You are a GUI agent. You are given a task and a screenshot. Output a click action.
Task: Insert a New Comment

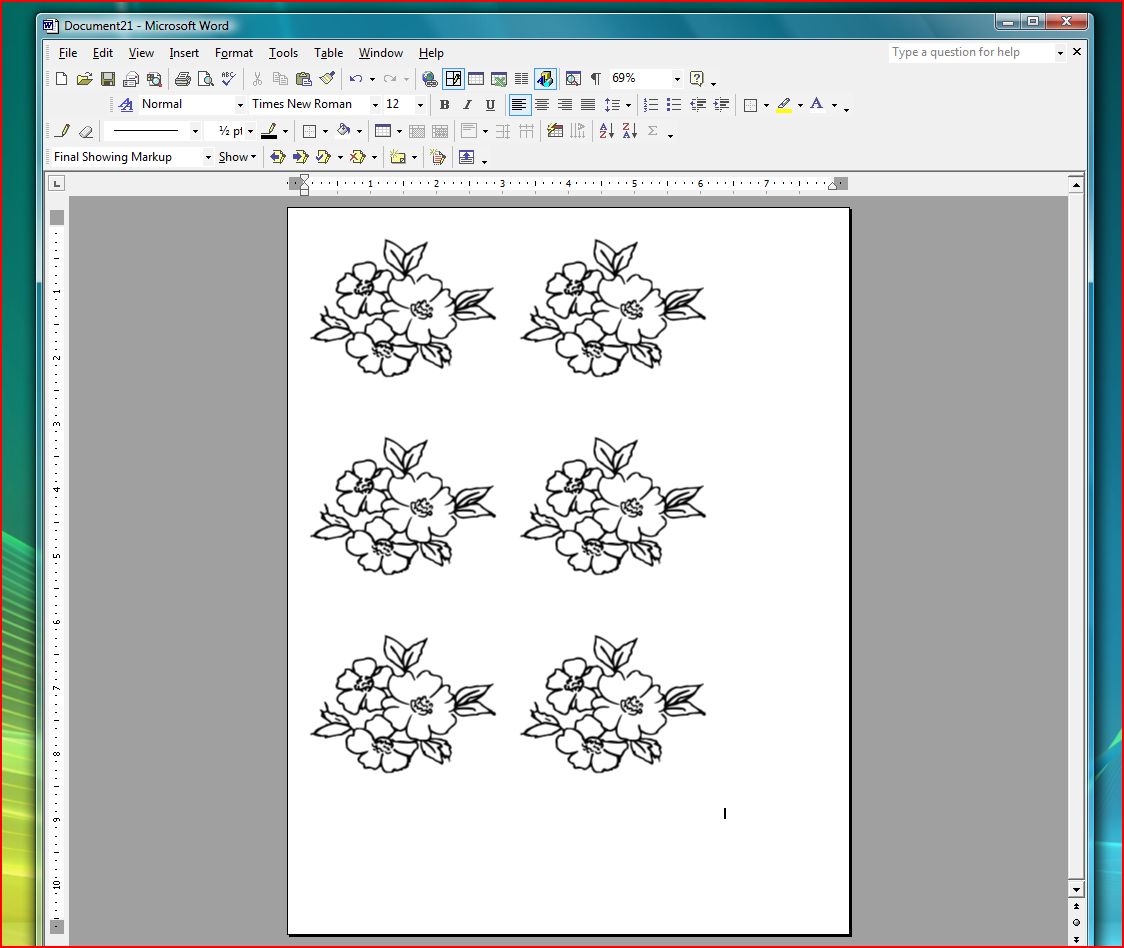click(x=397, y=157)
